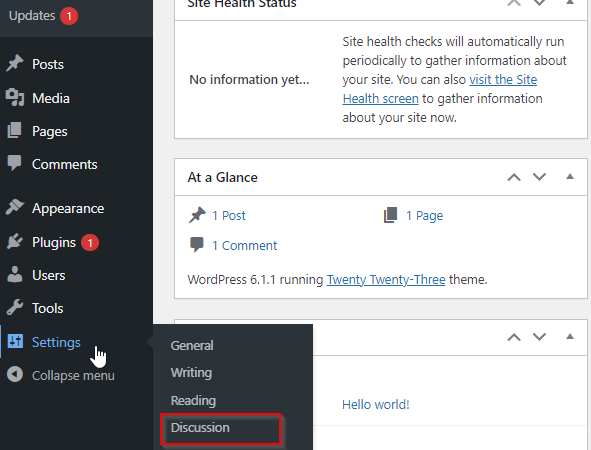591x450 pixels.
Task: Click the Tools wrench icon
Action: [15, 308]
